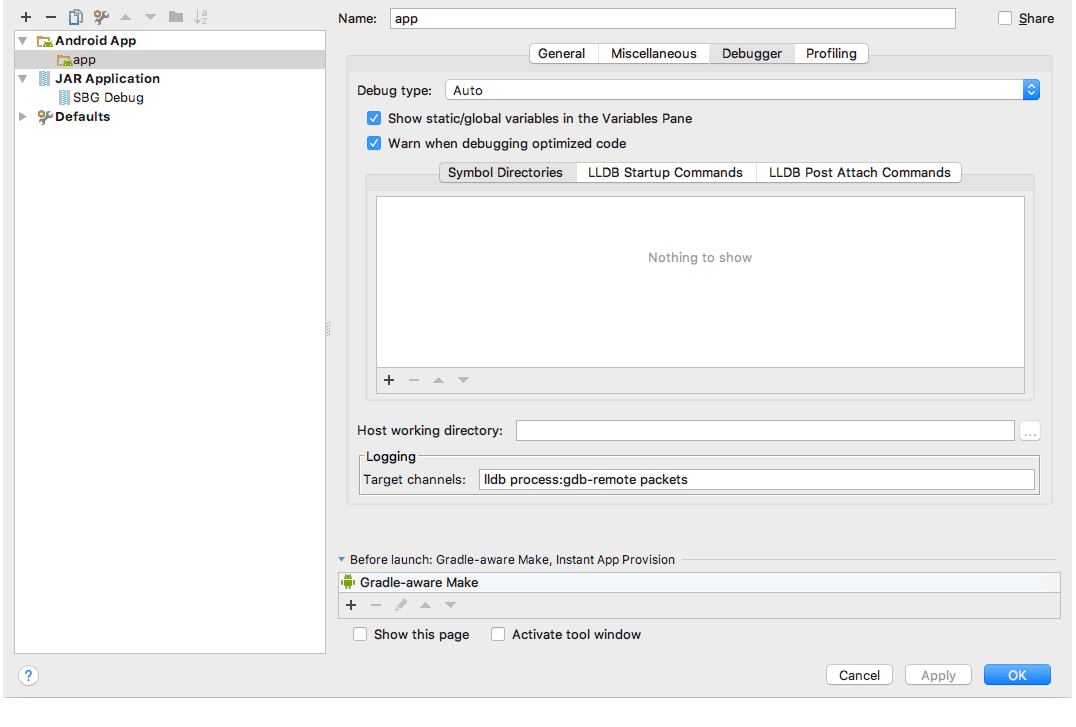Move before-launch task up
This screenshot has width=1076, height=727.
(x=425, y=605)
